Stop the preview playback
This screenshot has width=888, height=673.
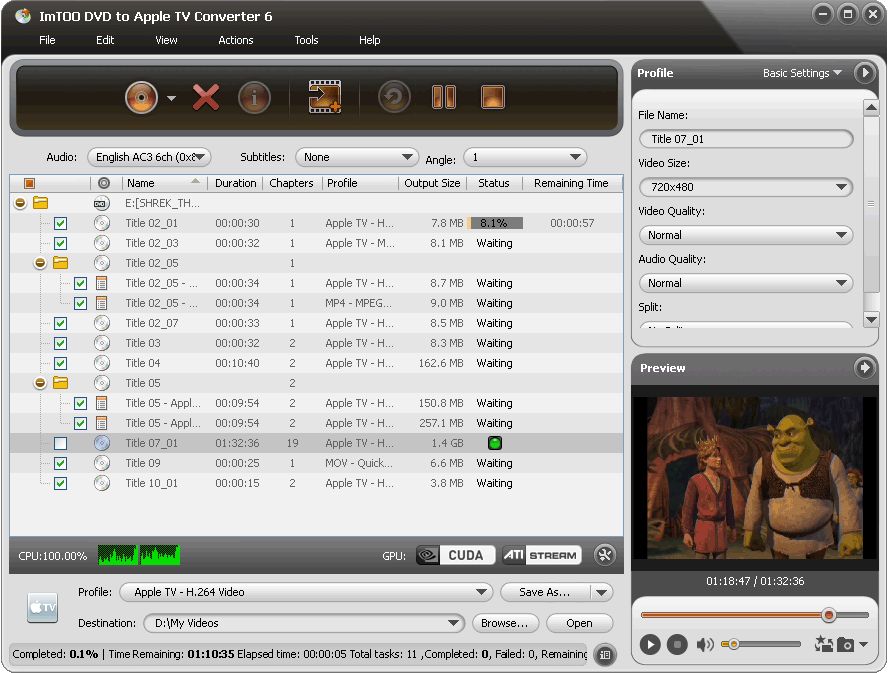point(677,645)
